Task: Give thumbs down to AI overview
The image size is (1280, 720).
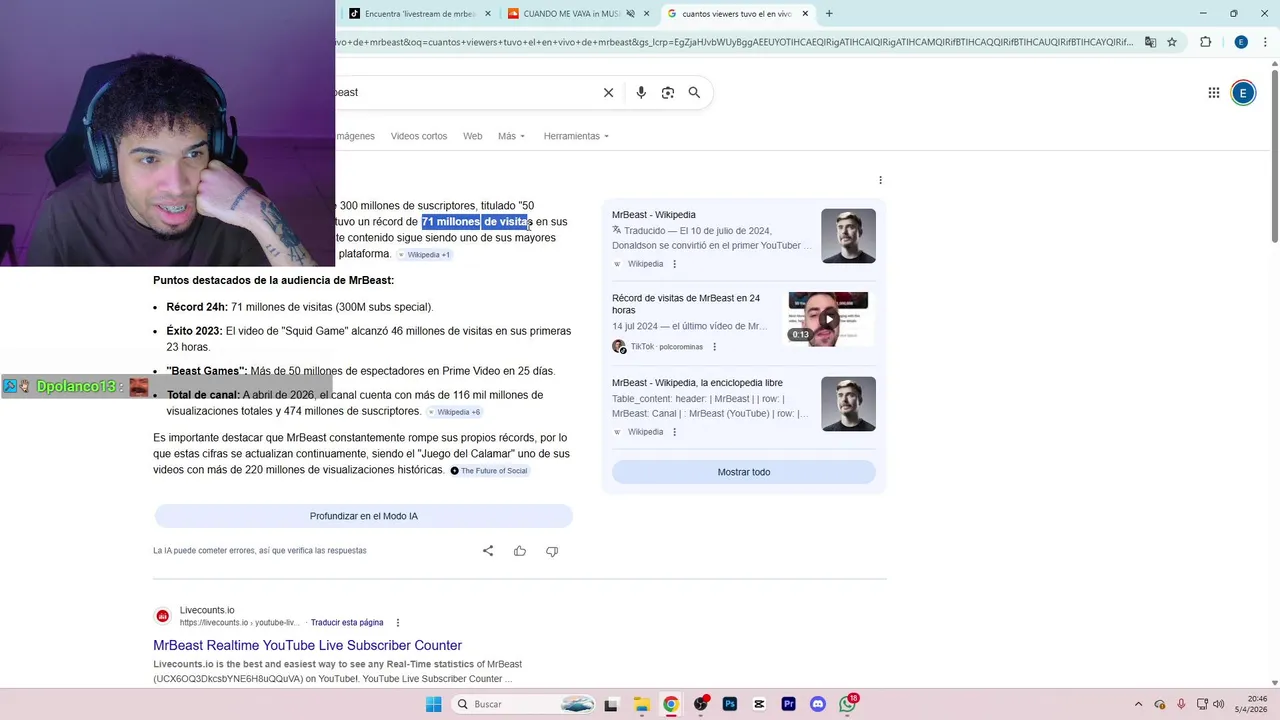Action: (x=552, y=551)
